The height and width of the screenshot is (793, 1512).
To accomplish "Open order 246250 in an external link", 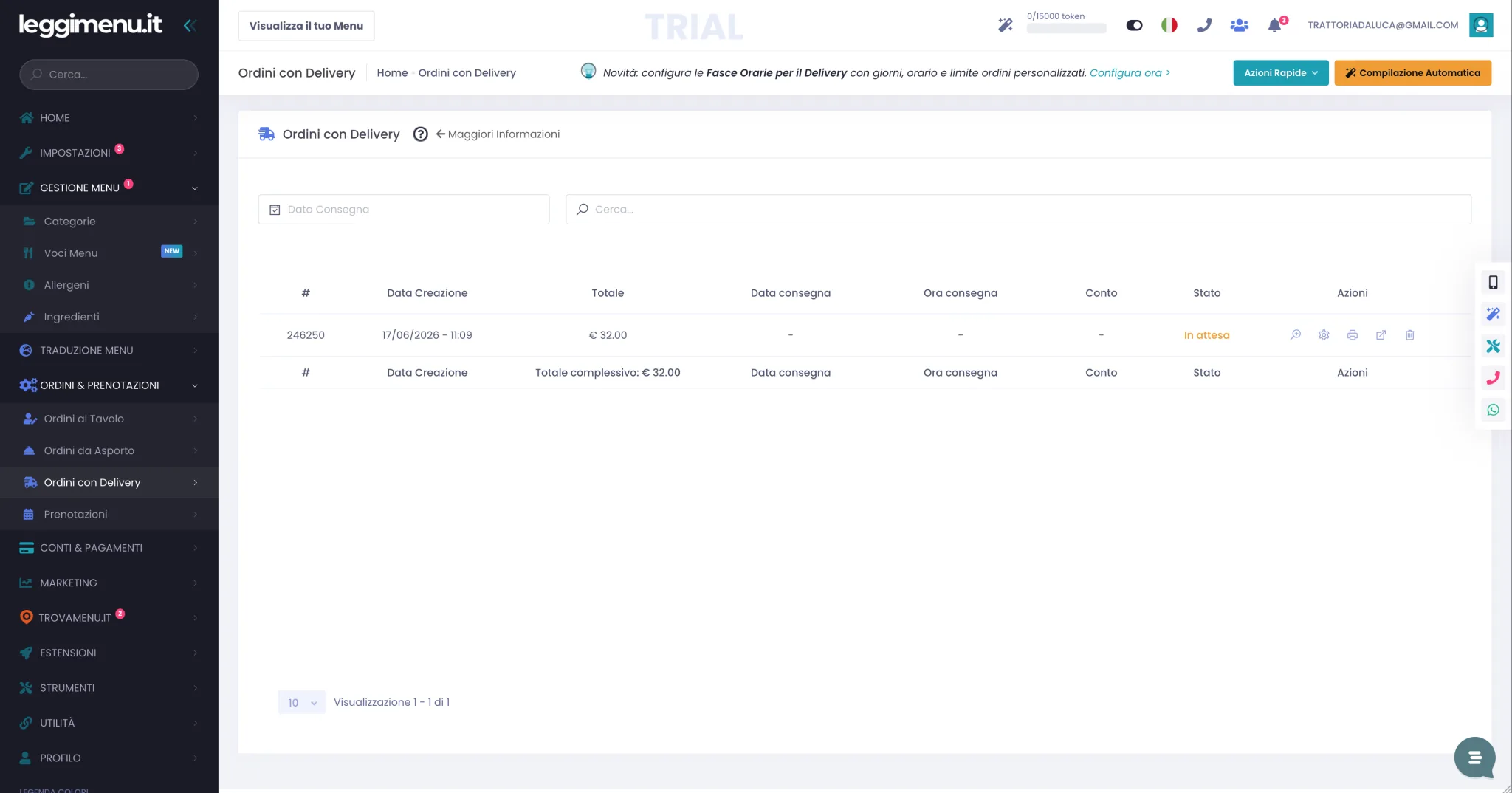I will tap(1381, 335).
